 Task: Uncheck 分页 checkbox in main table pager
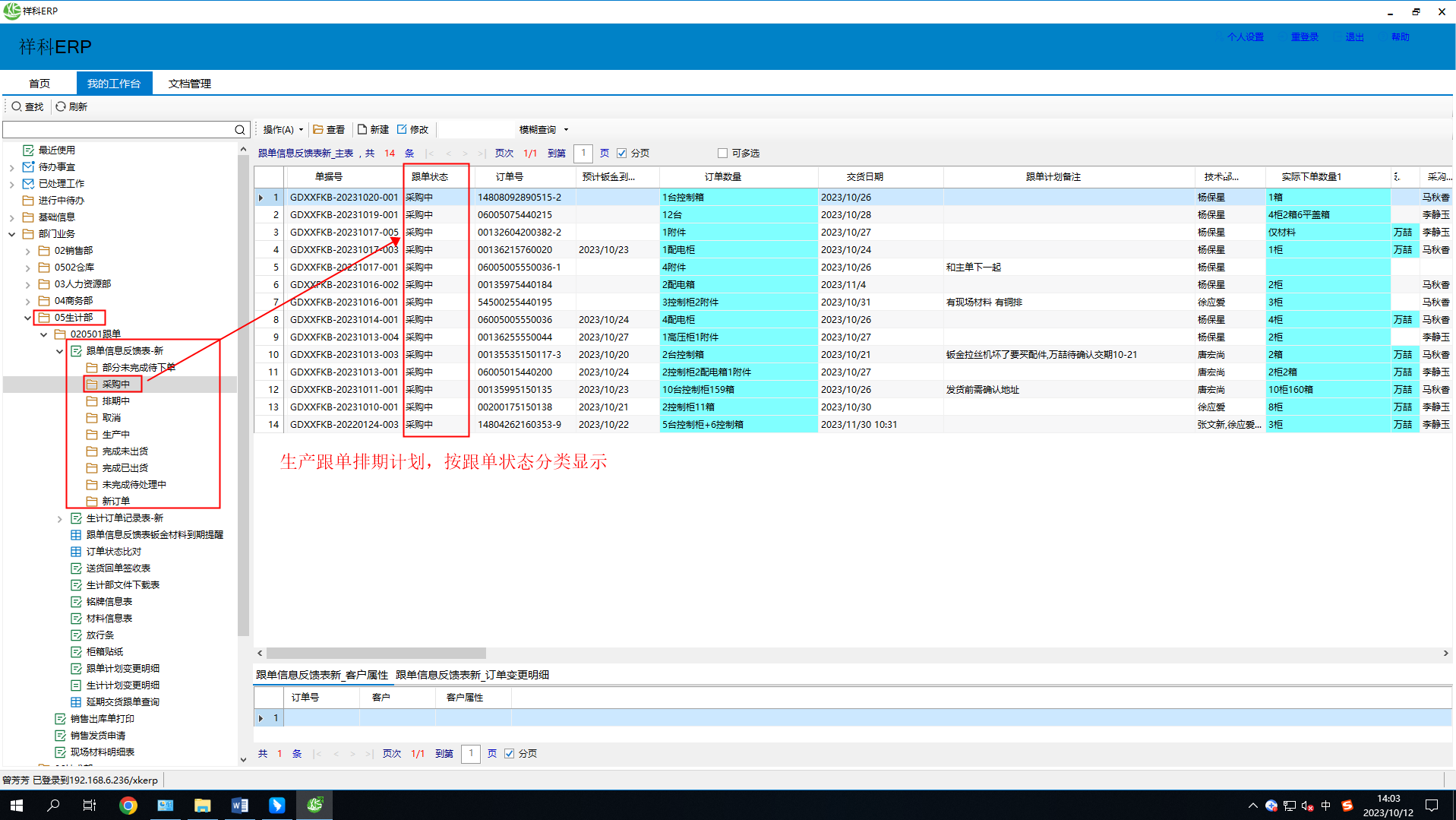(x=622, y=154)
